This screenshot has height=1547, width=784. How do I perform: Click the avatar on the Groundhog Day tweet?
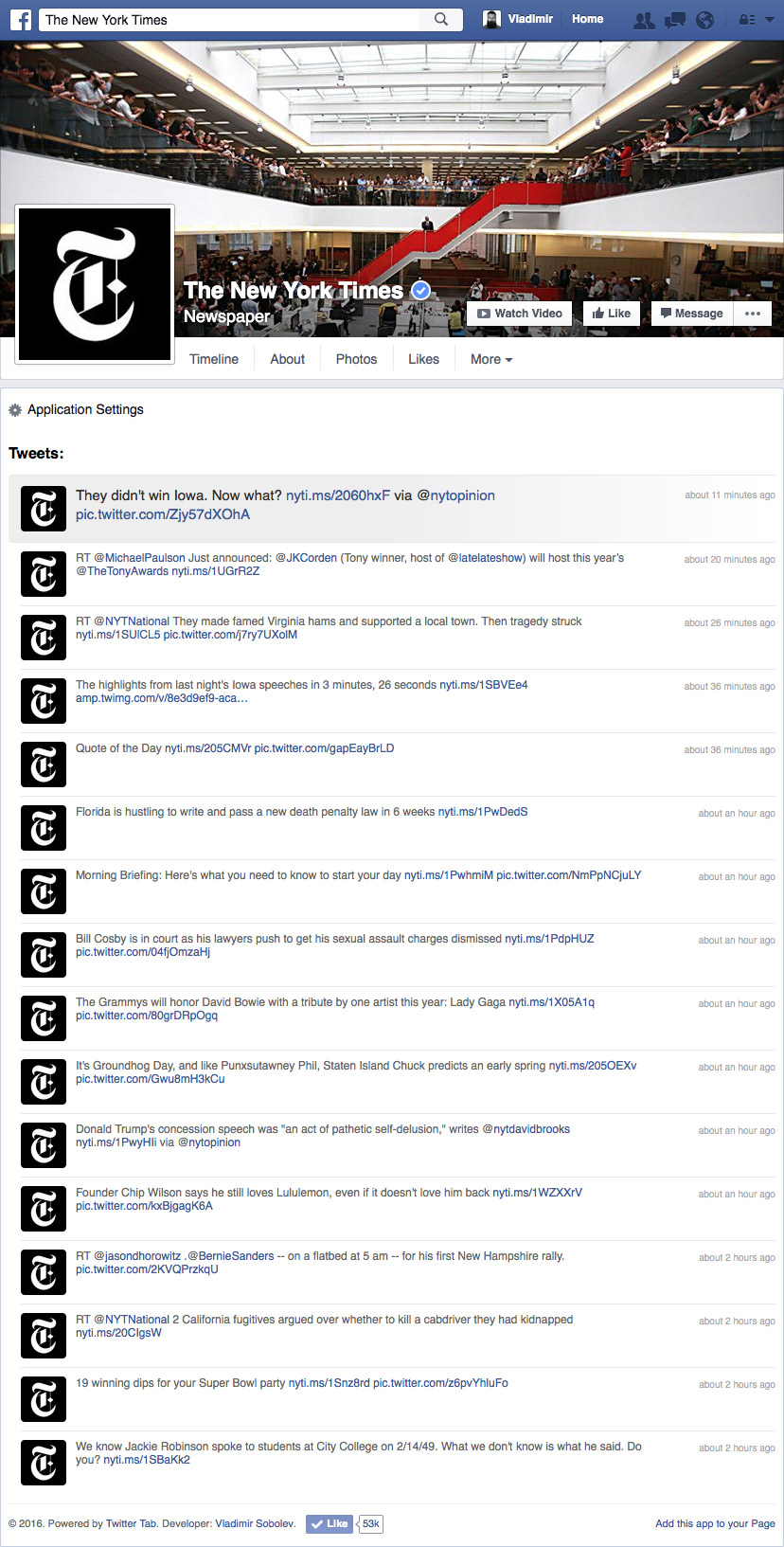[x=44, y=1081]
